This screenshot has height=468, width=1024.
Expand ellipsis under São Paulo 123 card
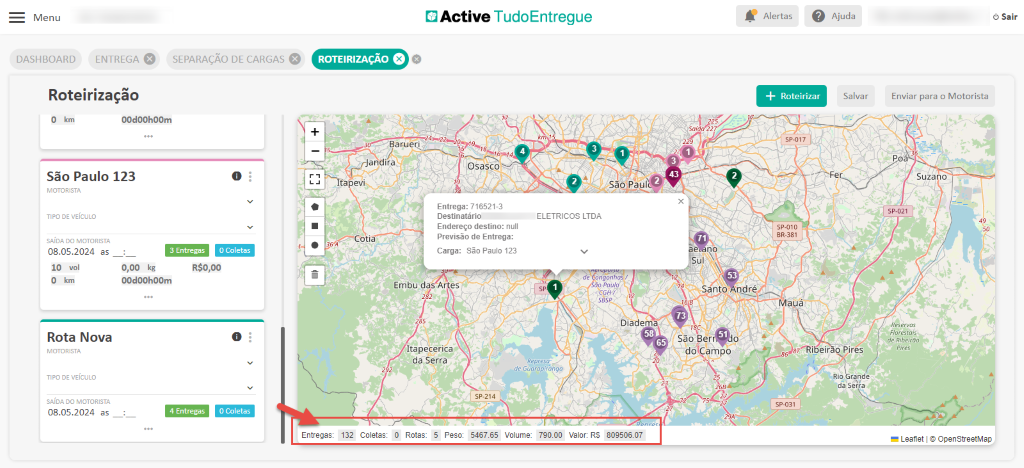click(x=149, y=296)
